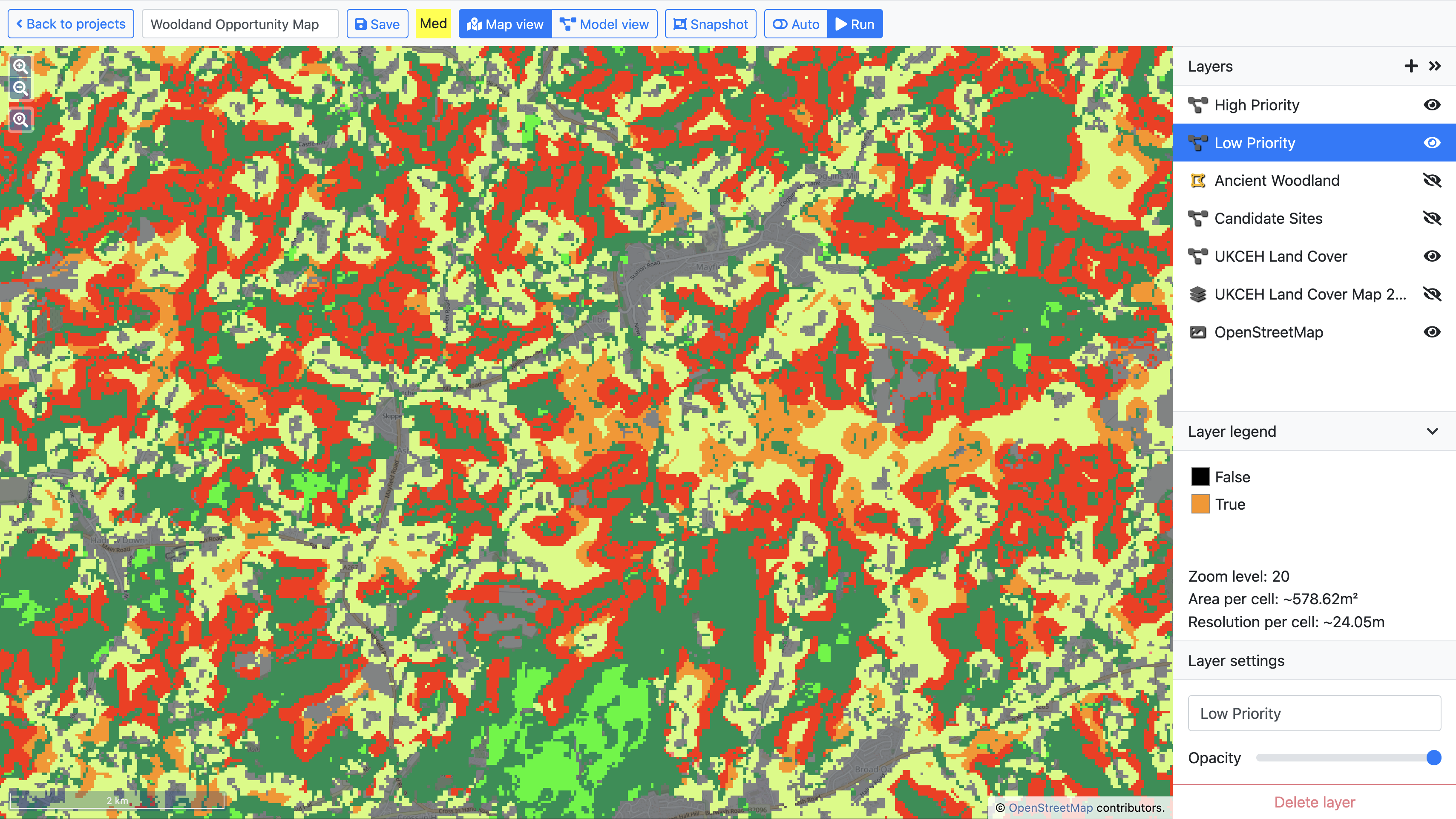Click the Ancient Woodland layer shape icon
1456x819 pixels.
coord(1198,181)
